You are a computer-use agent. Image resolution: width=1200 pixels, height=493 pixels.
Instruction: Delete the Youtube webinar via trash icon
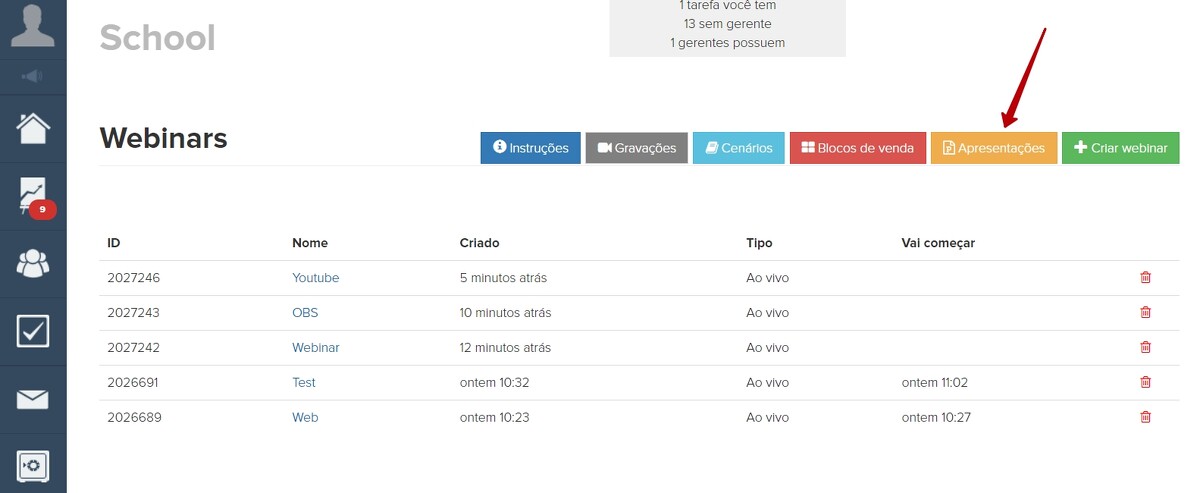tap(1145, 278)
